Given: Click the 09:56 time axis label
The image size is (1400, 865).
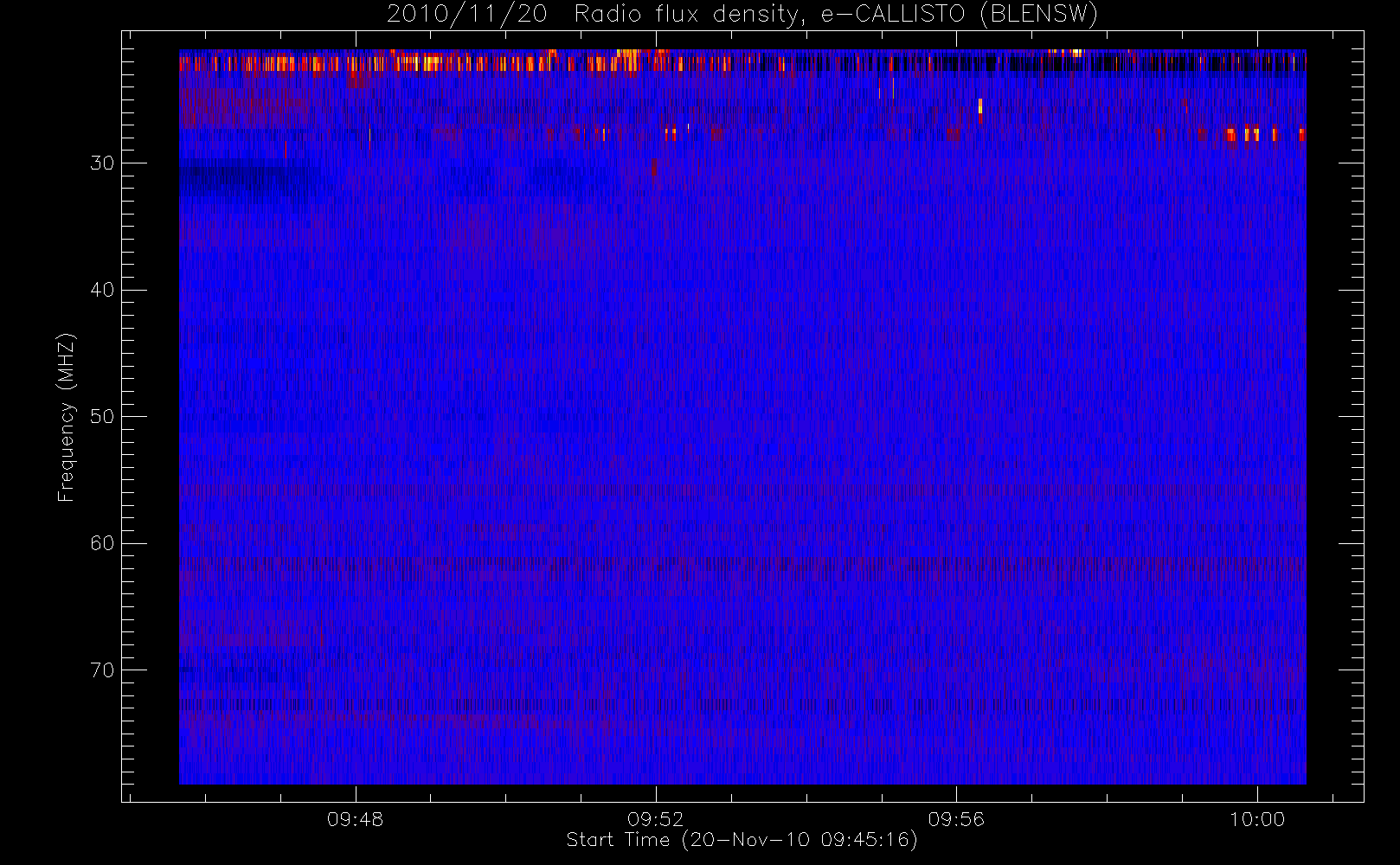Looking at the screenshot, I should [956, 819].
